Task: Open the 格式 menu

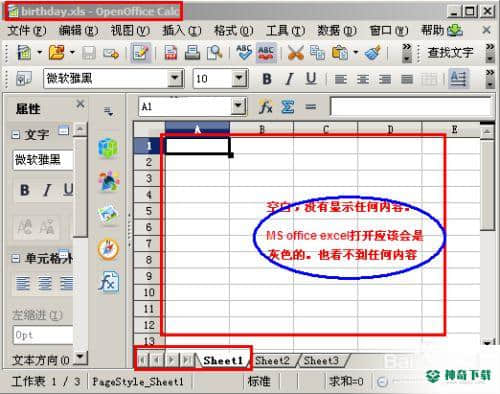Action: click(234, 31)
